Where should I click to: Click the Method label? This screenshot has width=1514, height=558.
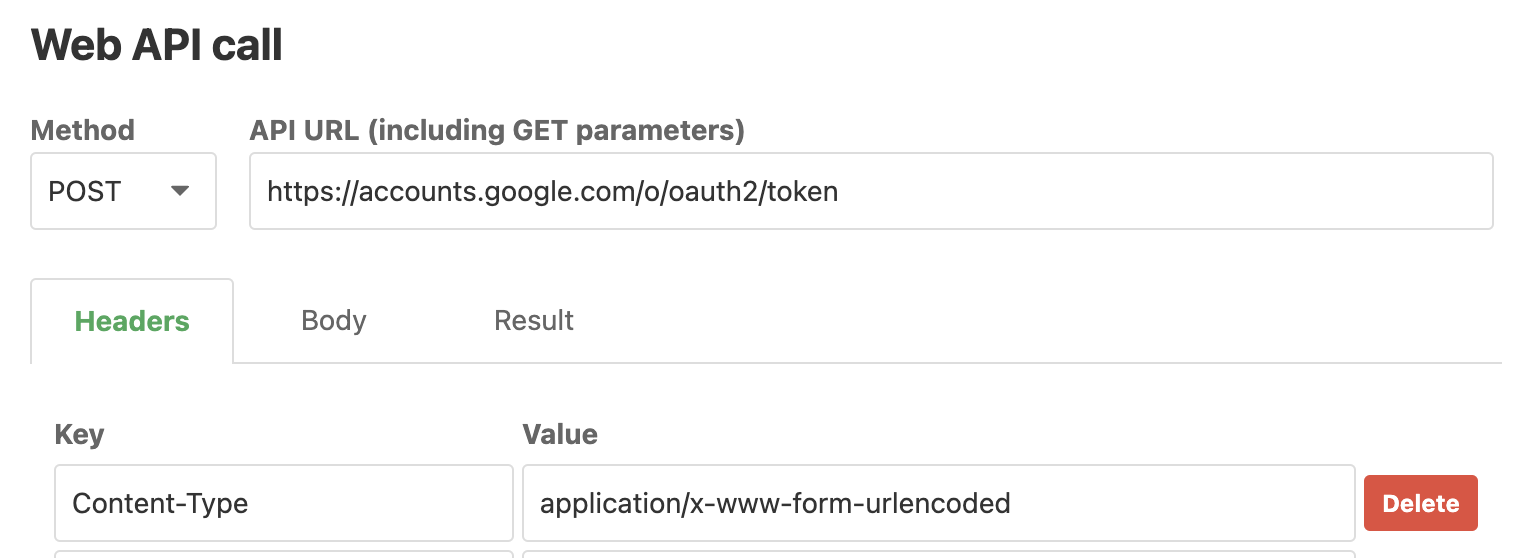[83, 130]
